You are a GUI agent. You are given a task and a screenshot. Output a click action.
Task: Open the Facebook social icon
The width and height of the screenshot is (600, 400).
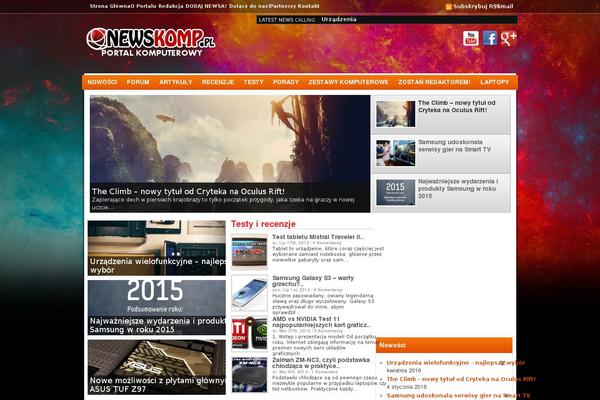490,39
